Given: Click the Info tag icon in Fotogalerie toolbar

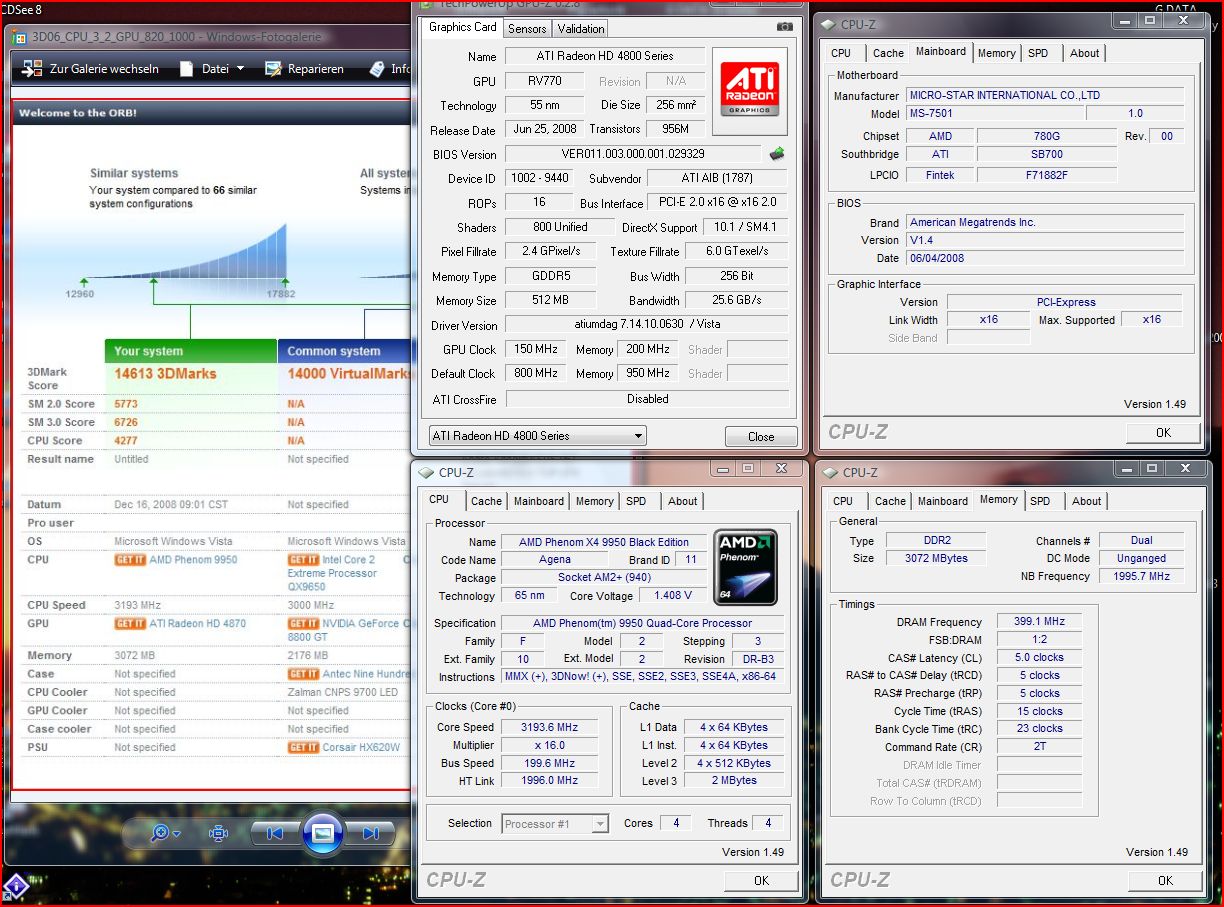Looking at the screenshot, I should coord(376,69).
